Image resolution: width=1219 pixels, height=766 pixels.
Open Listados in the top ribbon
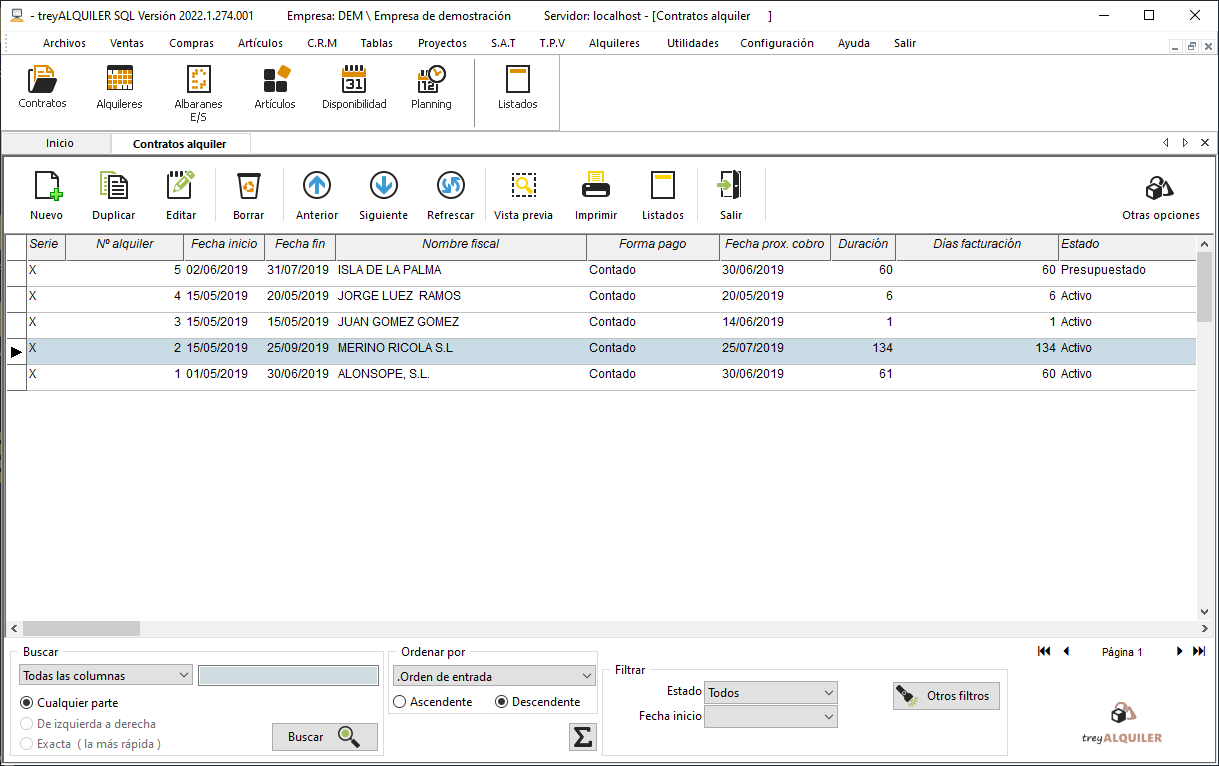click(x=518, y=88)
